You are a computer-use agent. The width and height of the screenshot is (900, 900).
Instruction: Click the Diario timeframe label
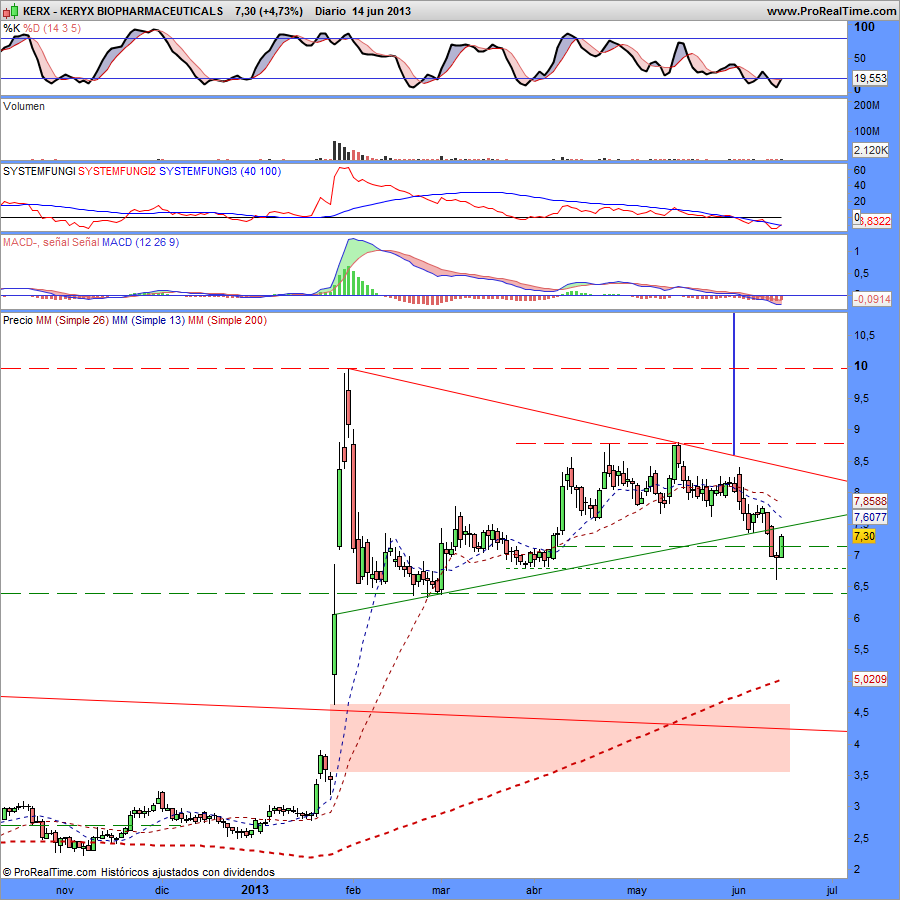click(x=330, y=11)
